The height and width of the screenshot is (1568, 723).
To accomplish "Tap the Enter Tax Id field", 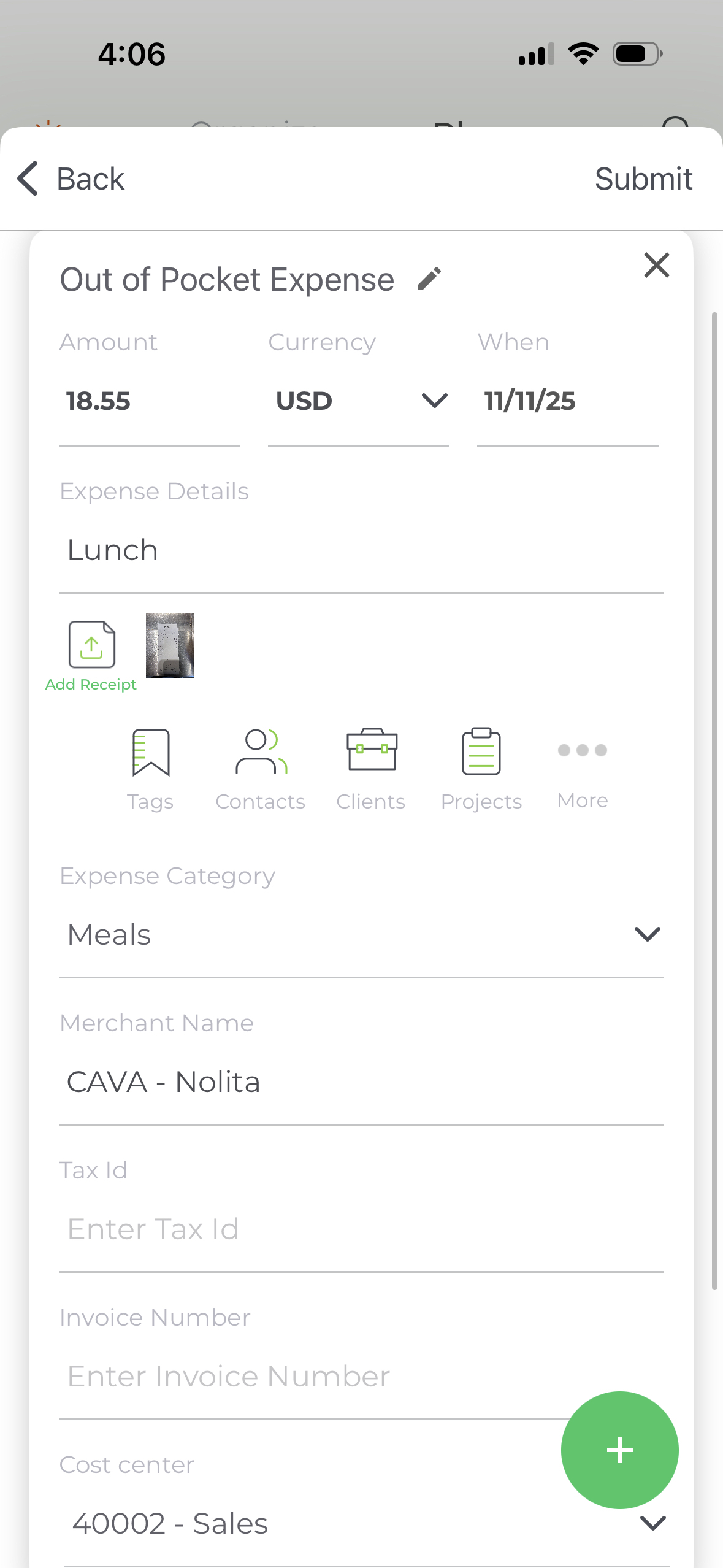I will [362, 1229].
